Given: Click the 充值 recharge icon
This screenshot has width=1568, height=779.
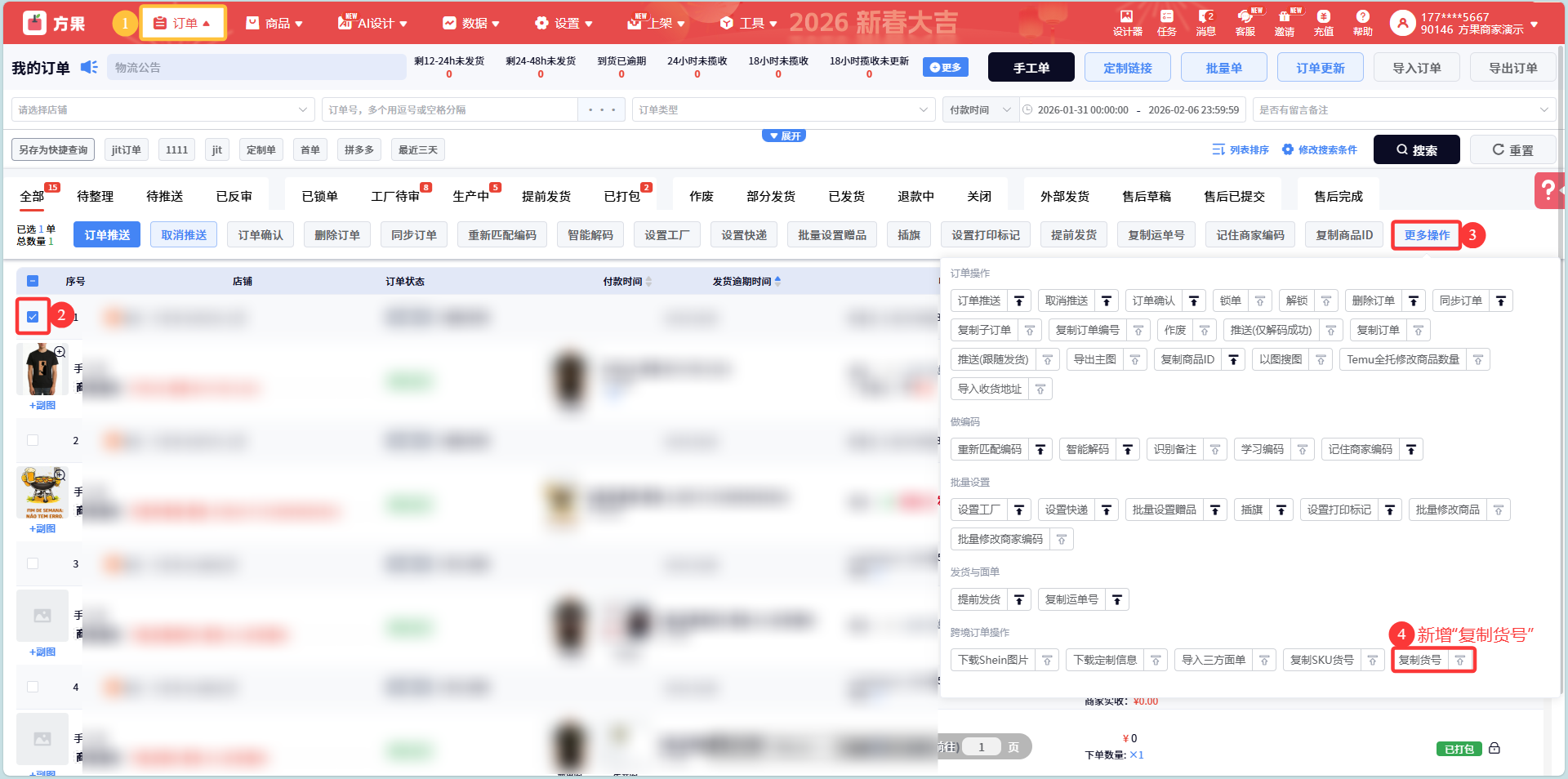Looking at the screenshot, I should [1323, 22].
